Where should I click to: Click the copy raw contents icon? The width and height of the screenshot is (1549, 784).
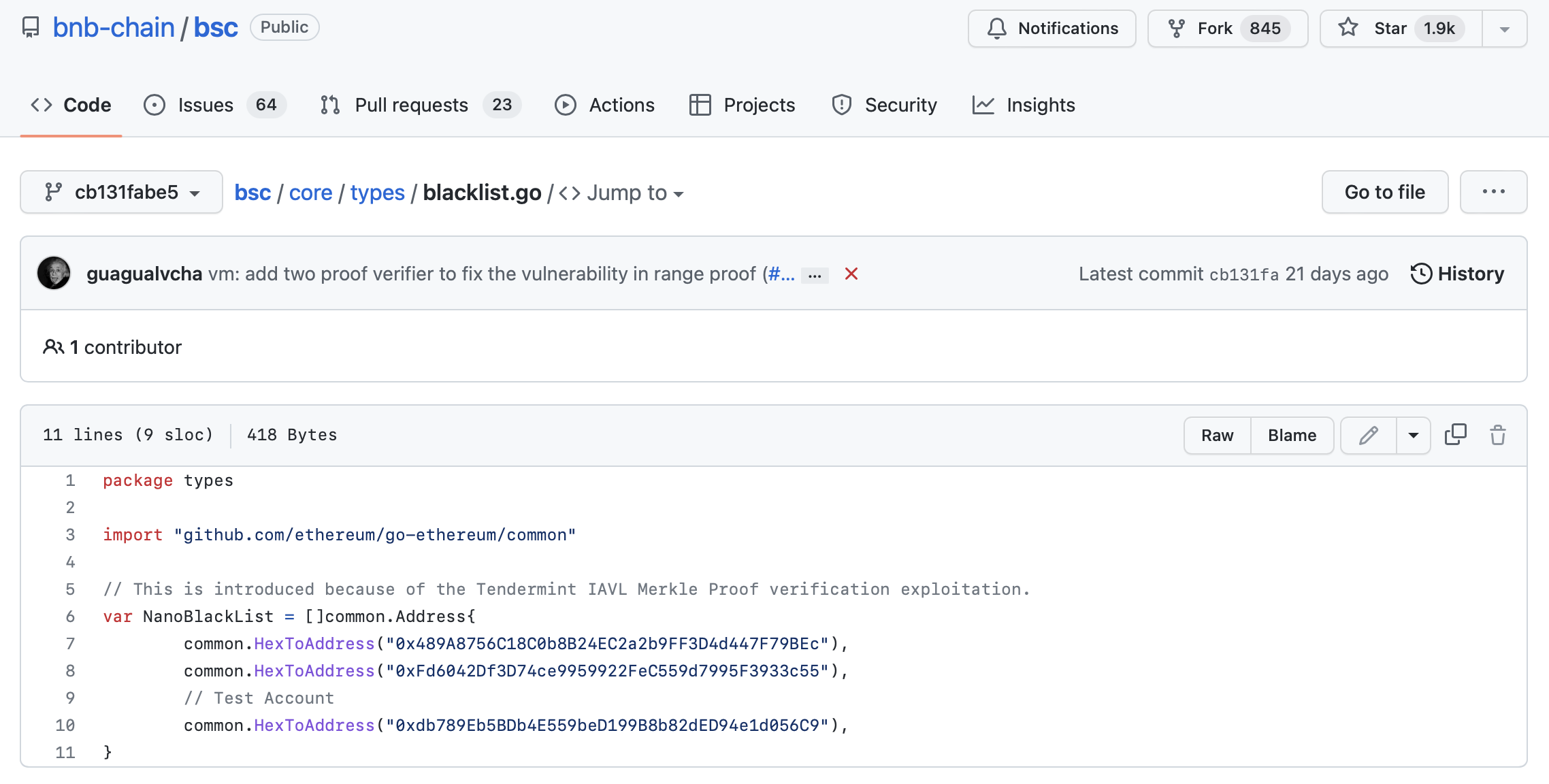pyautogui.click(x=1455, y=435)
